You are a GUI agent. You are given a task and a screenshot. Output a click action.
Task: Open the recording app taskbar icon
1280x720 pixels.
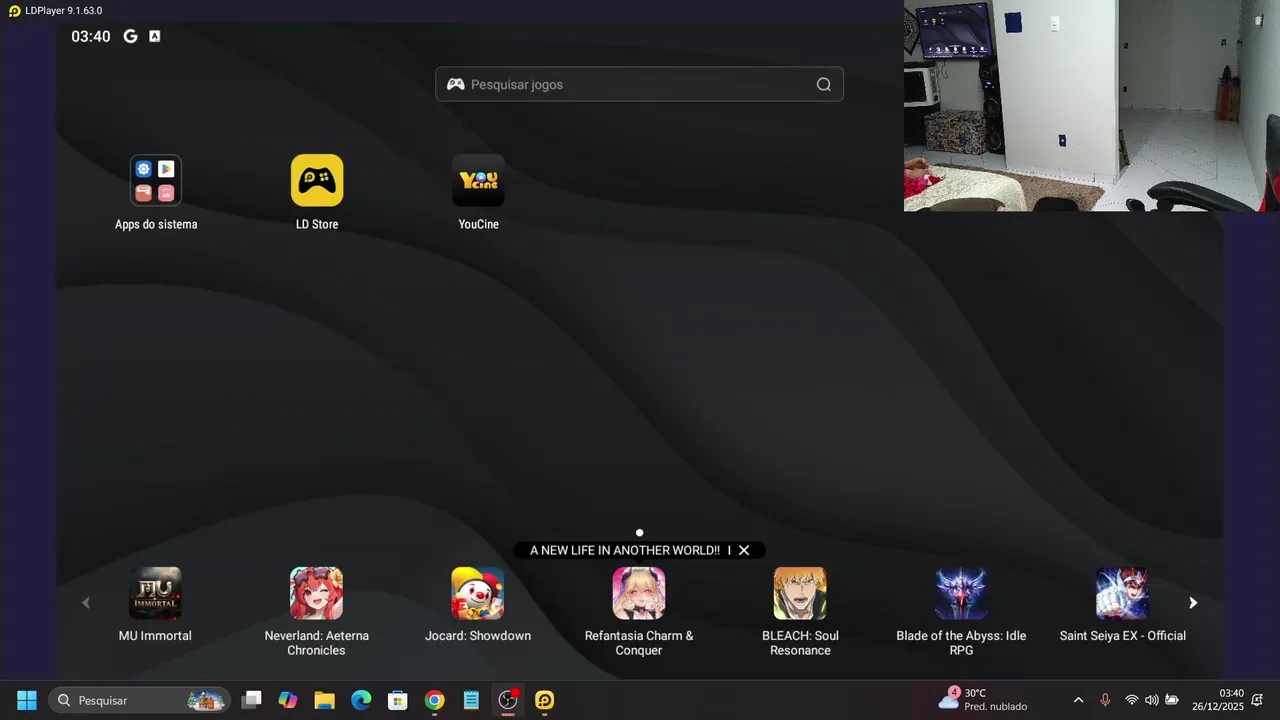[x=508, y=700]
